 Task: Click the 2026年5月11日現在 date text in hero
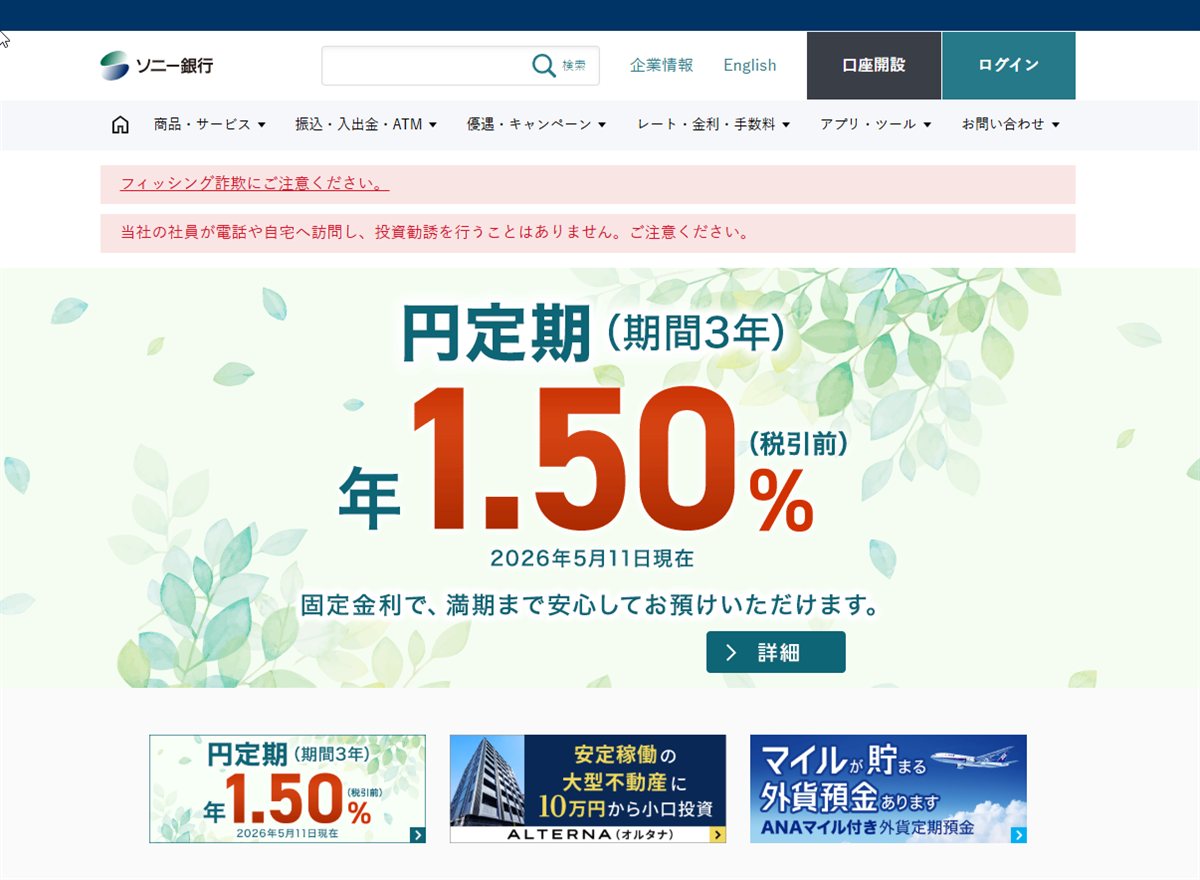click(592, 558)
